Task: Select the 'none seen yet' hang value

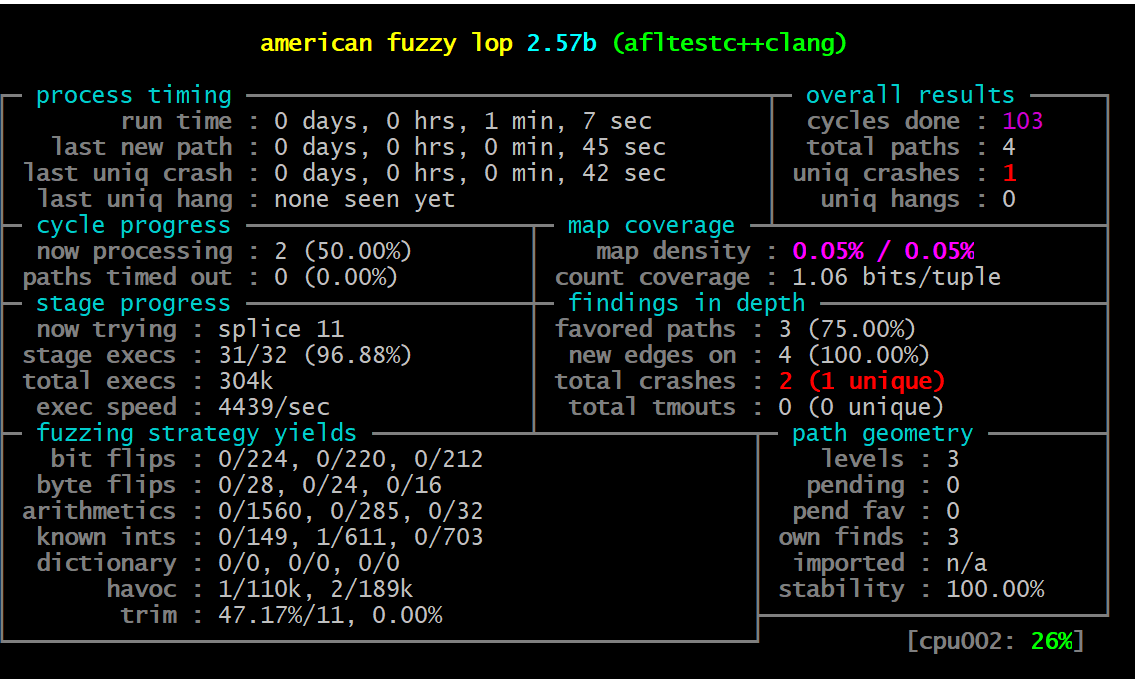Action: click(365, 199)
